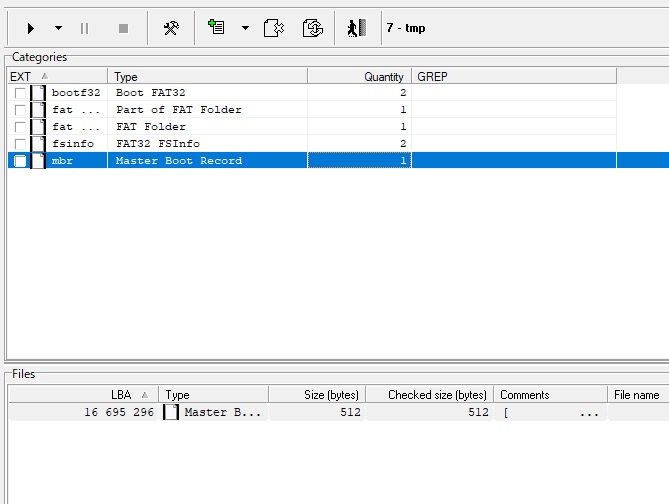669x504 pixels.
Task: Click the GREP column header
Action: 513,76
